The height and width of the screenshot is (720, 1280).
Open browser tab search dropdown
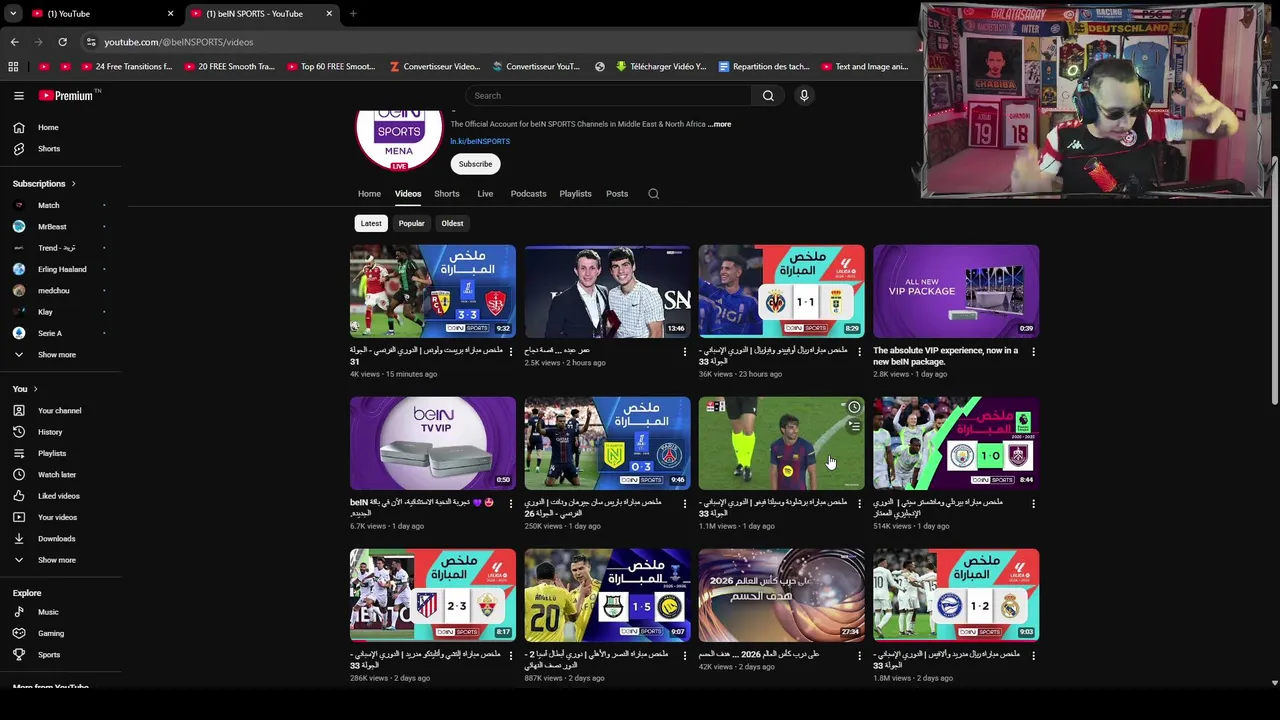[x=13, y=13]
